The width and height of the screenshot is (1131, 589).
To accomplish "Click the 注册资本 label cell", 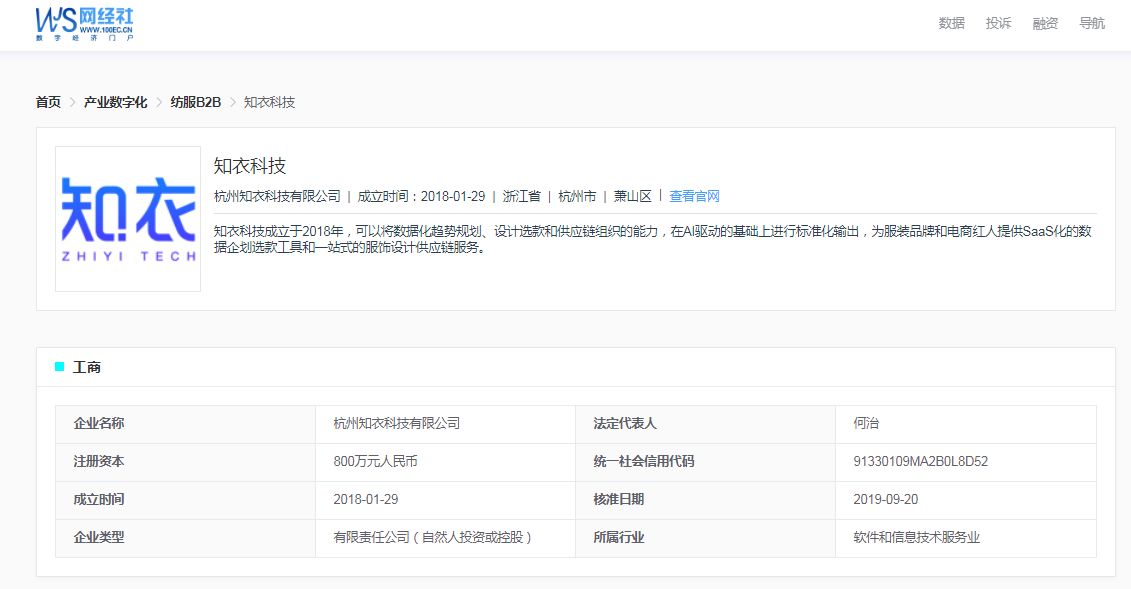I will 185,462.
